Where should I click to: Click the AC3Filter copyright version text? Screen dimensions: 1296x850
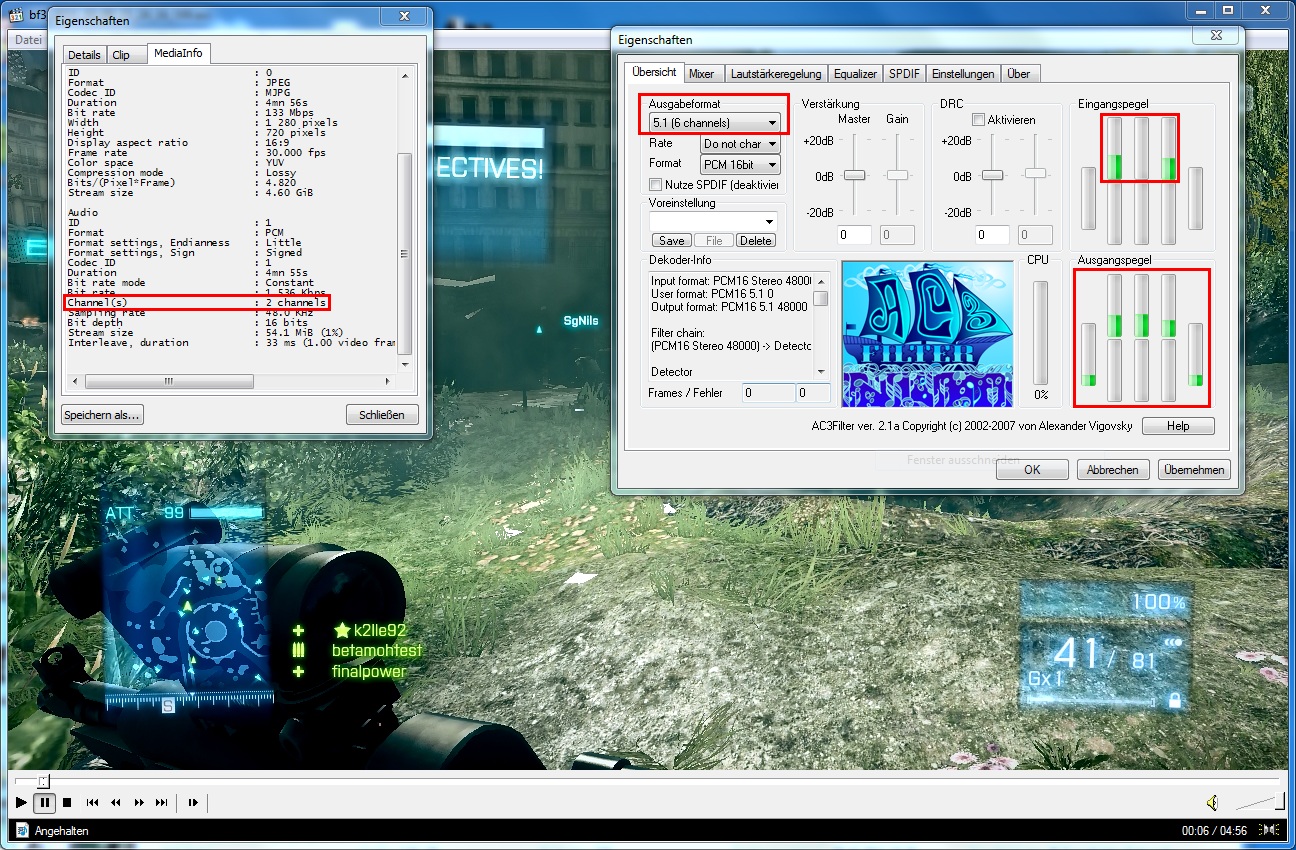pyautogui.click(x=971, y=426)
